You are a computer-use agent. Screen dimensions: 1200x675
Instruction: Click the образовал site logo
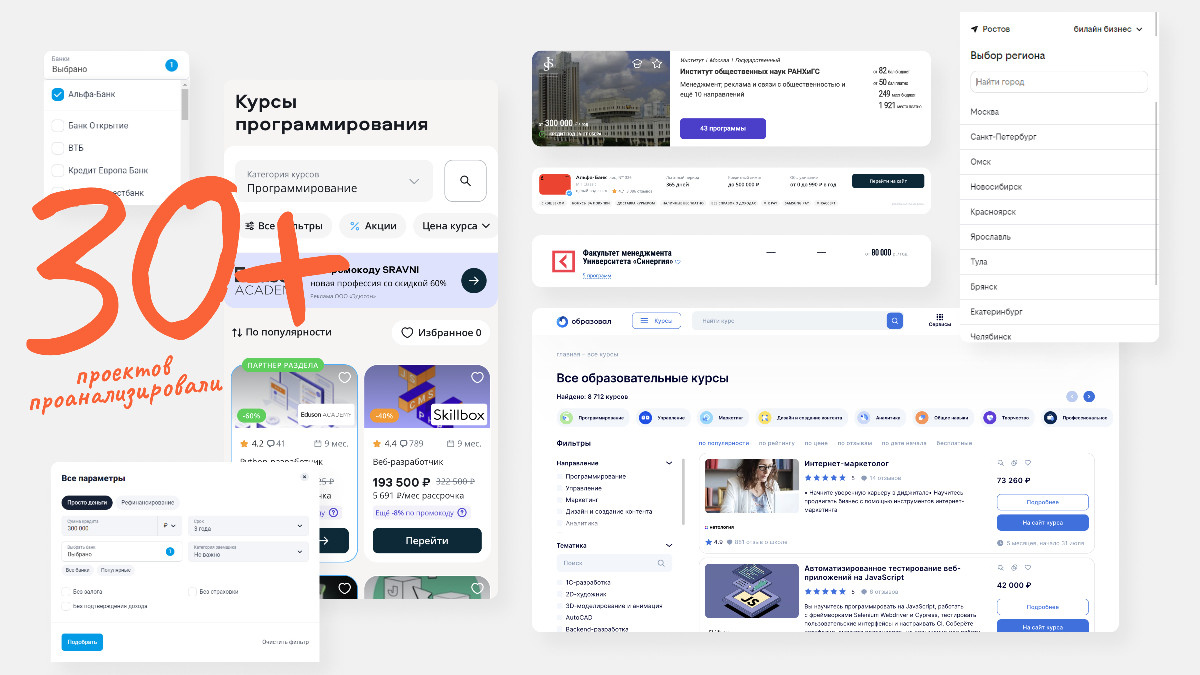pos(584,321)
